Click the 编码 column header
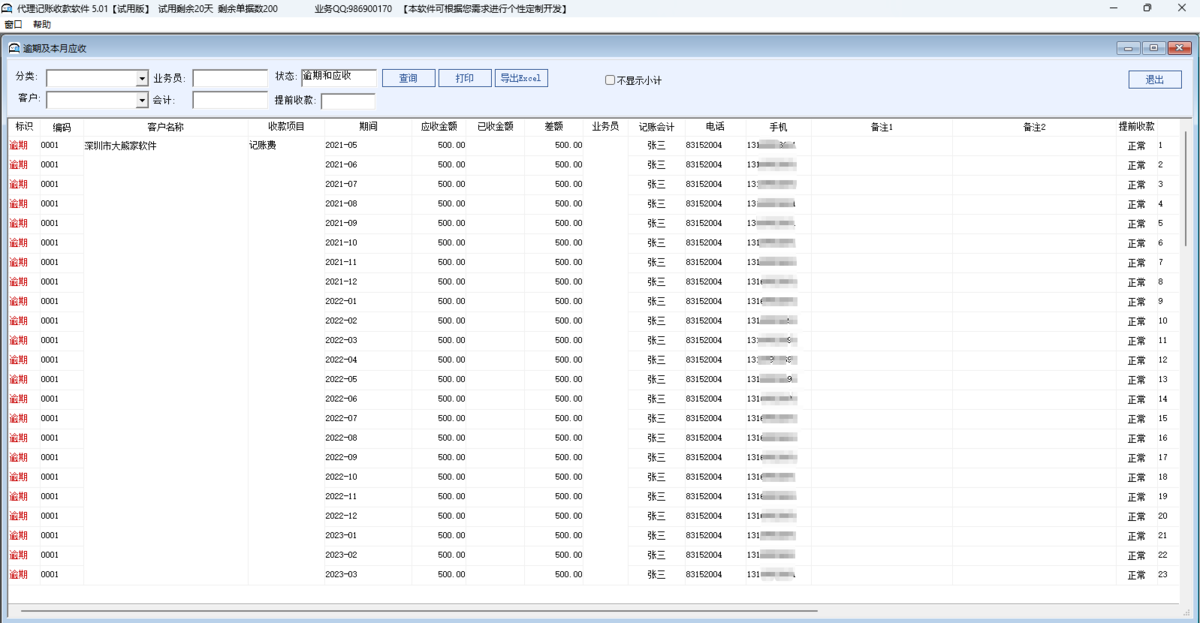Screen dimensions: 1200x623 61,127
